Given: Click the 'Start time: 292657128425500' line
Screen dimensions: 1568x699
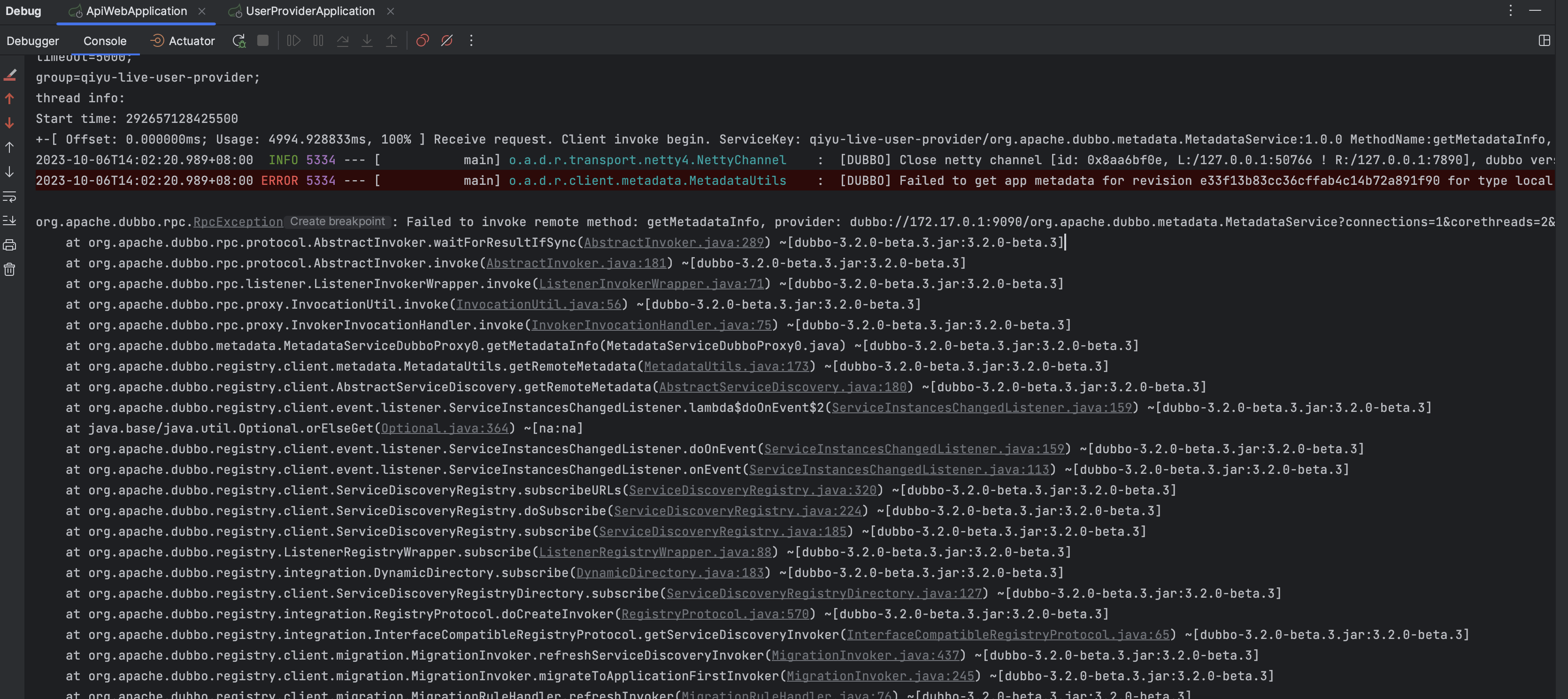Looking at the screenshot, I should tap(136, 119).
